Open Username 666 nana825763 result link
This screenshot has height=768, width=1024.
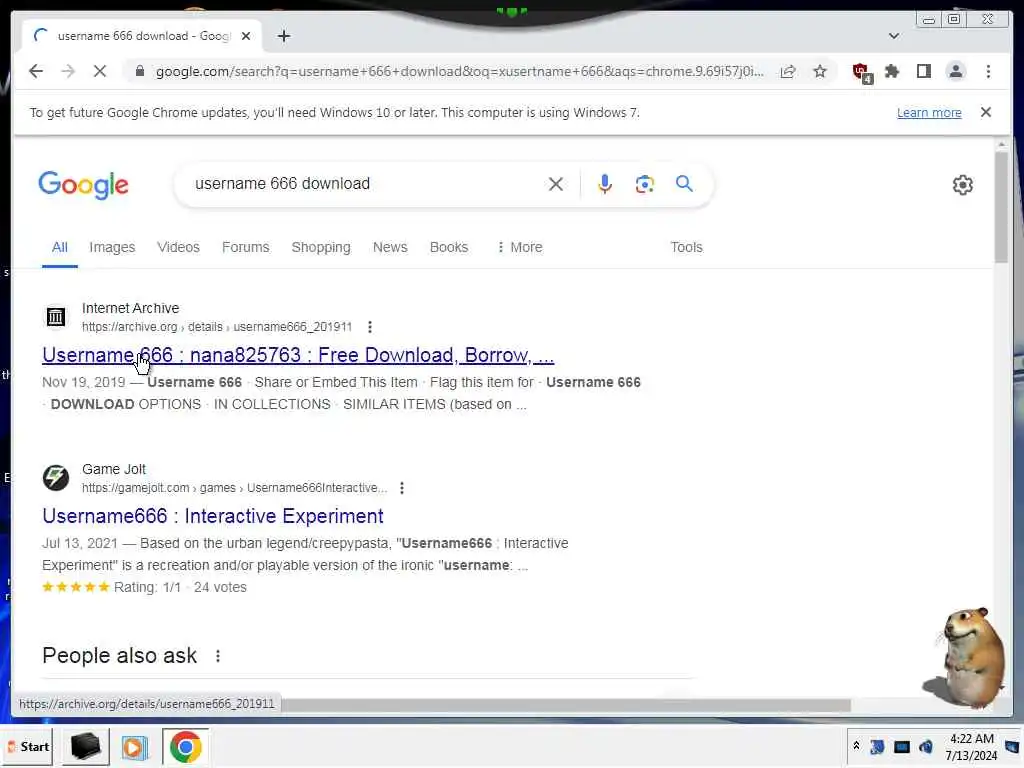pos(298,355)
